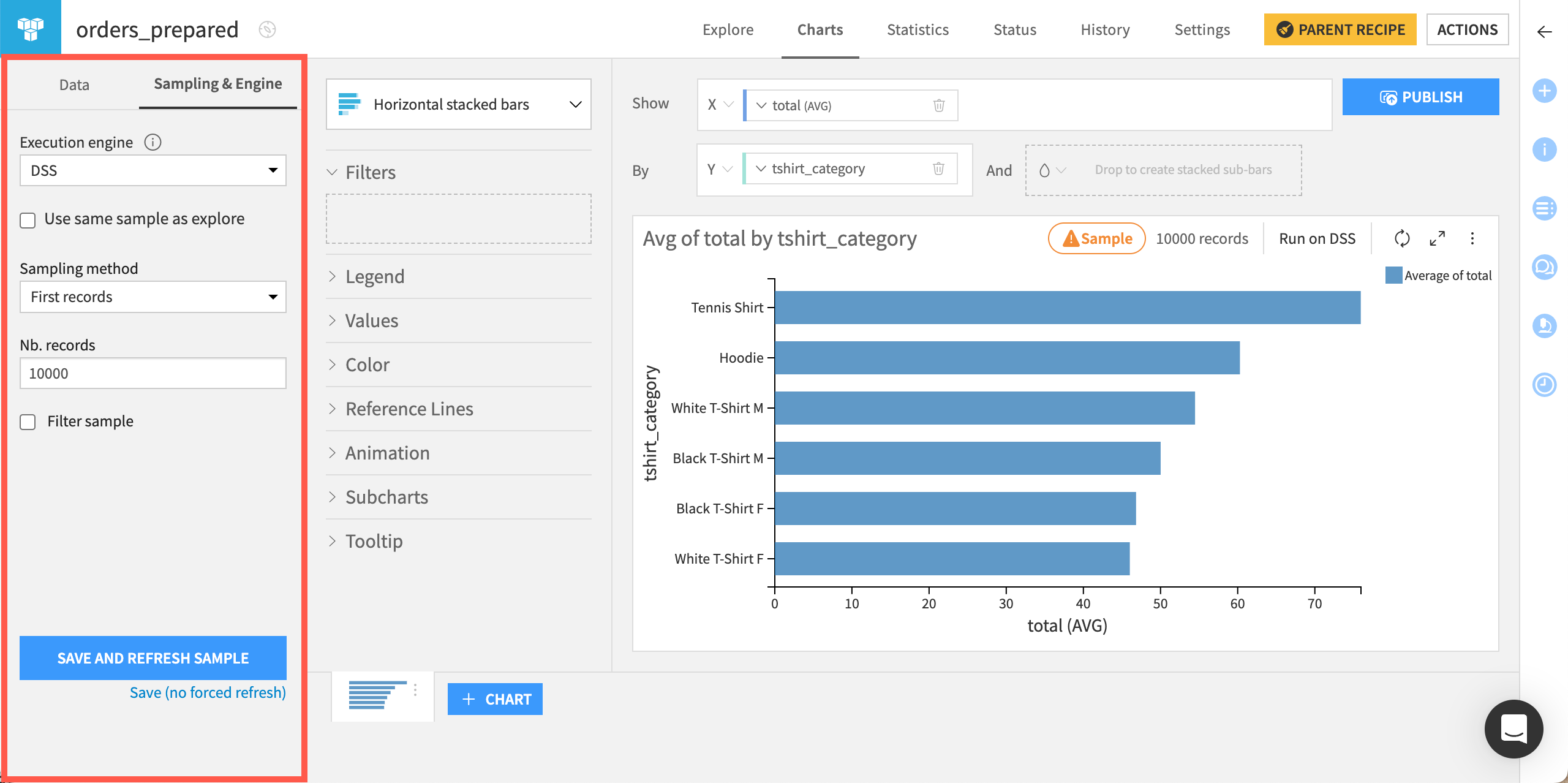Image resolution: width=1568 pixels, height=783 pixels.
Task: Click Save (no forced refresh) link
Action: point(208,692)
